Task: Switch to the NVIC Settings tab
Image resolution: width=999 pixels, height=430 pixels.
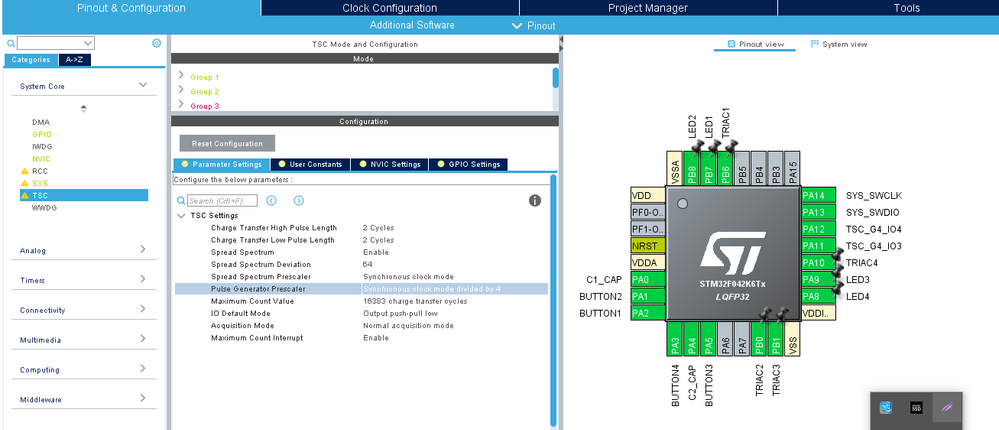Action: 389,164
